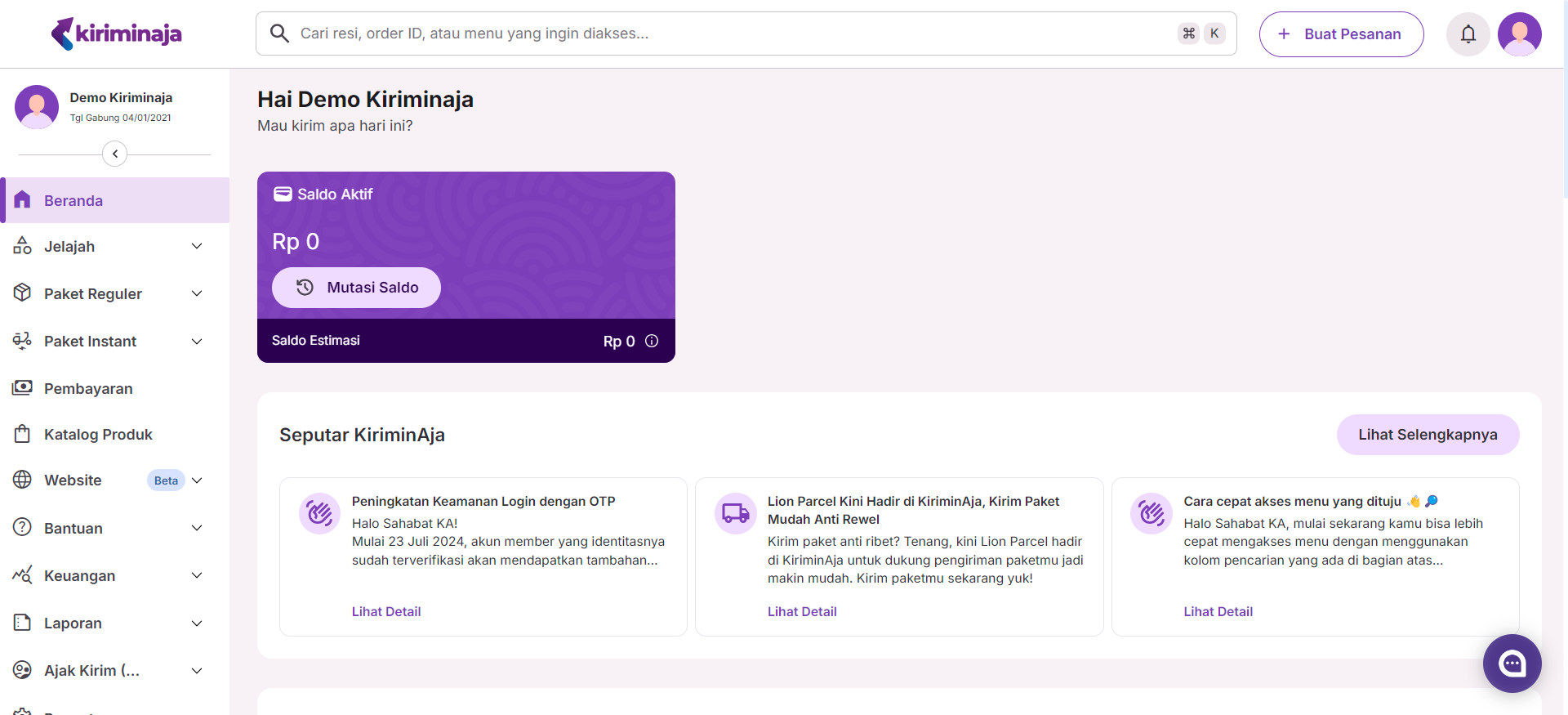Click the Keuangan chart icon

[x=22, y=574]
